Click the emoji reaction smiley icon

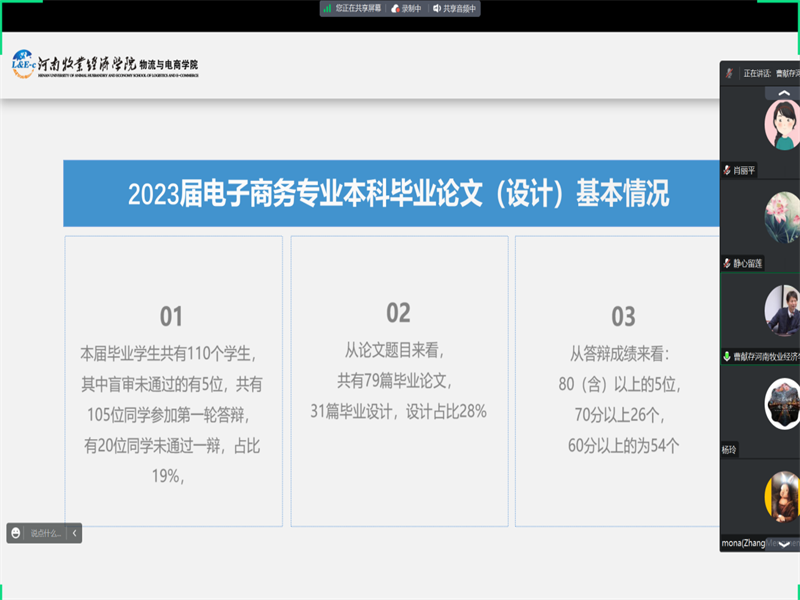click(x=16, y=534)
